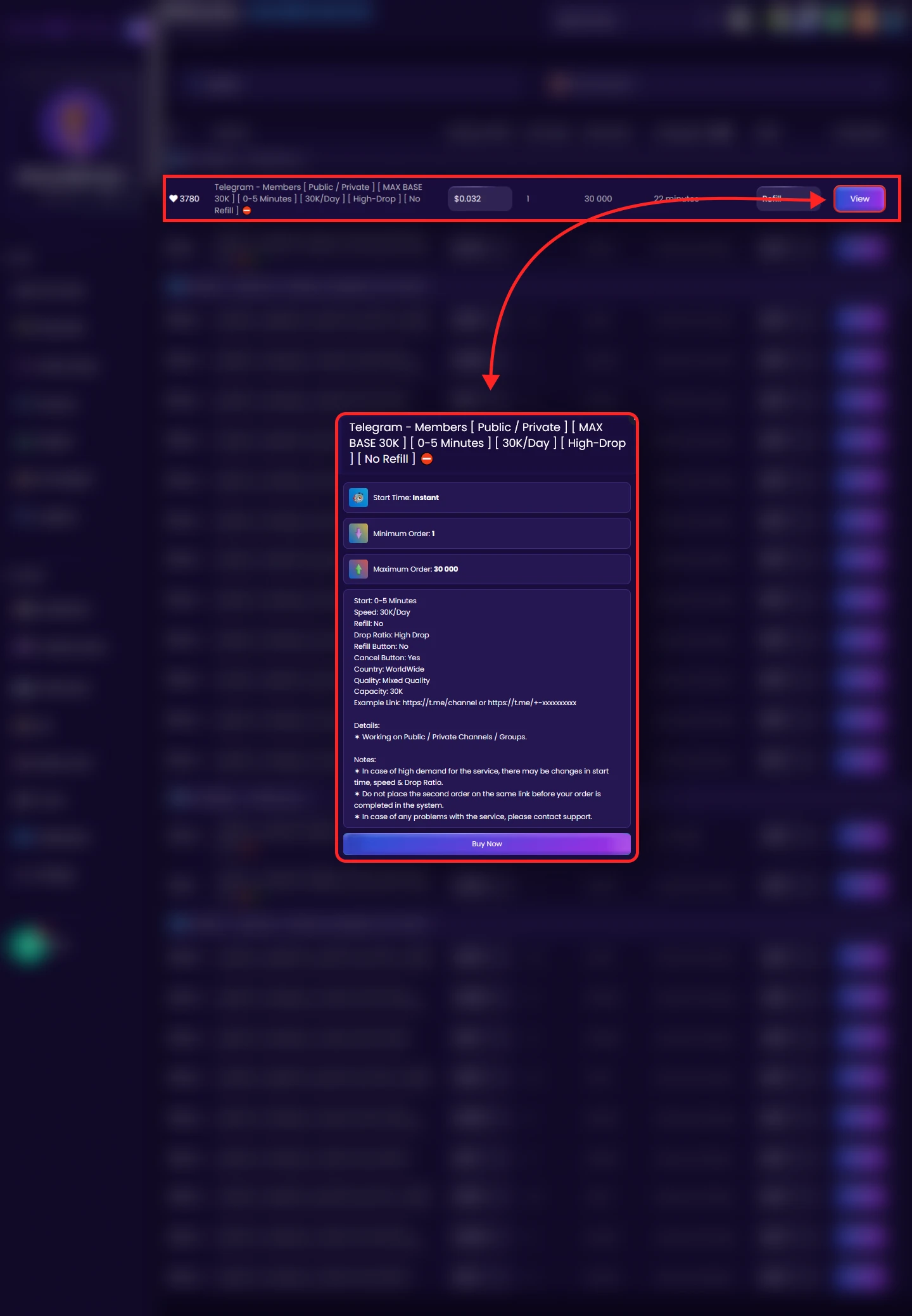Click the Maximum Order up-arrow icon

pyautogui.click(x=358, y=569)
